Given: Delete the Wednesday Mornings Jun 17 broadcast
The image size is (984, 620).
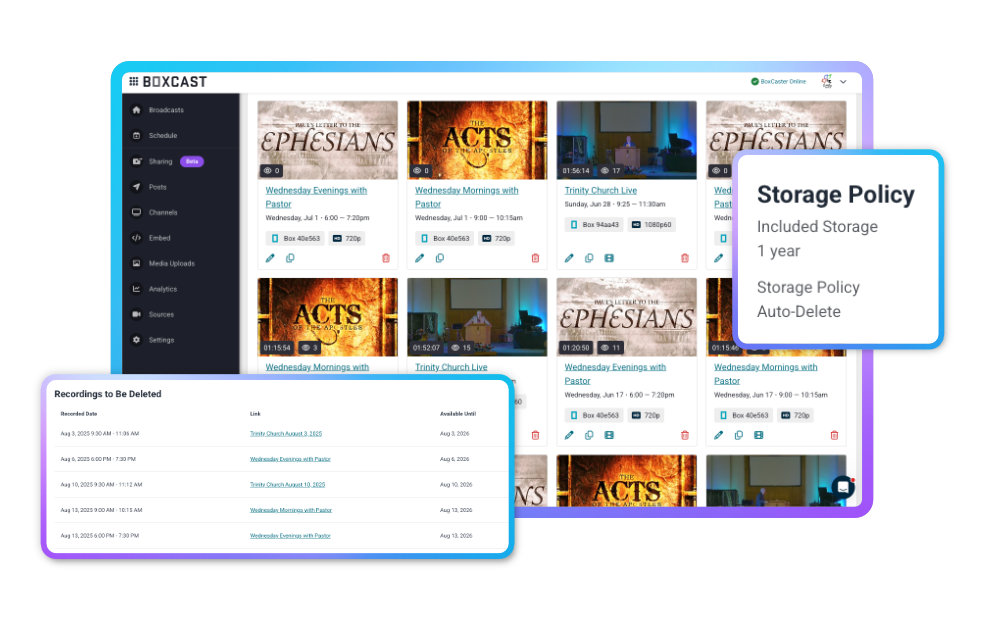Looking at the screenshot, I should tap(834, 435).
